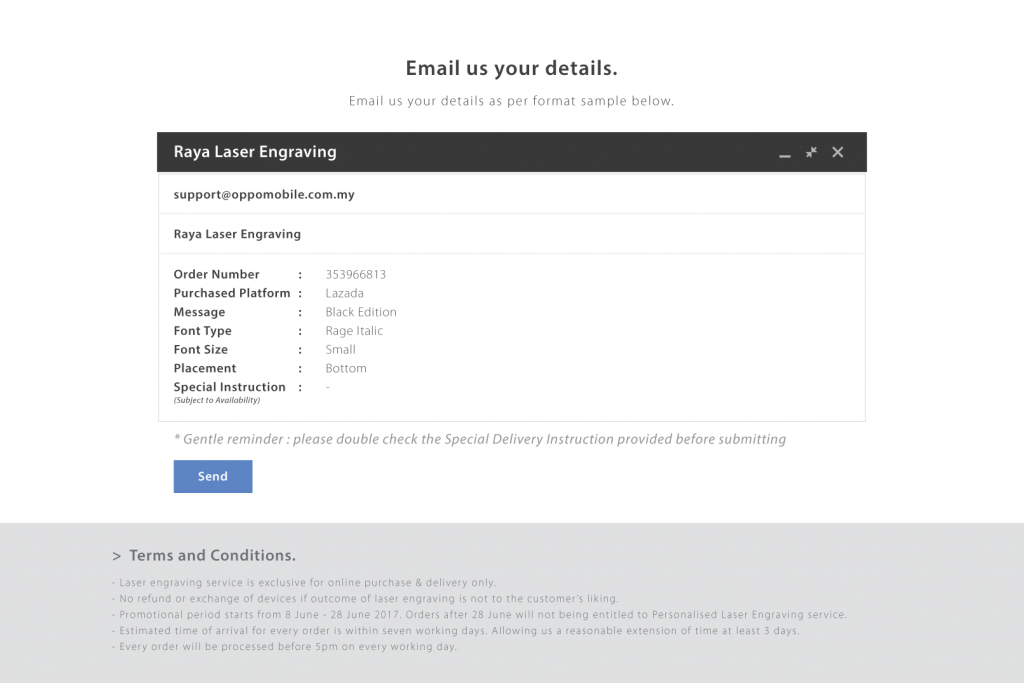Click the Subject to Availability note
The image size is (1024, 683).
(x=217, y=400)
